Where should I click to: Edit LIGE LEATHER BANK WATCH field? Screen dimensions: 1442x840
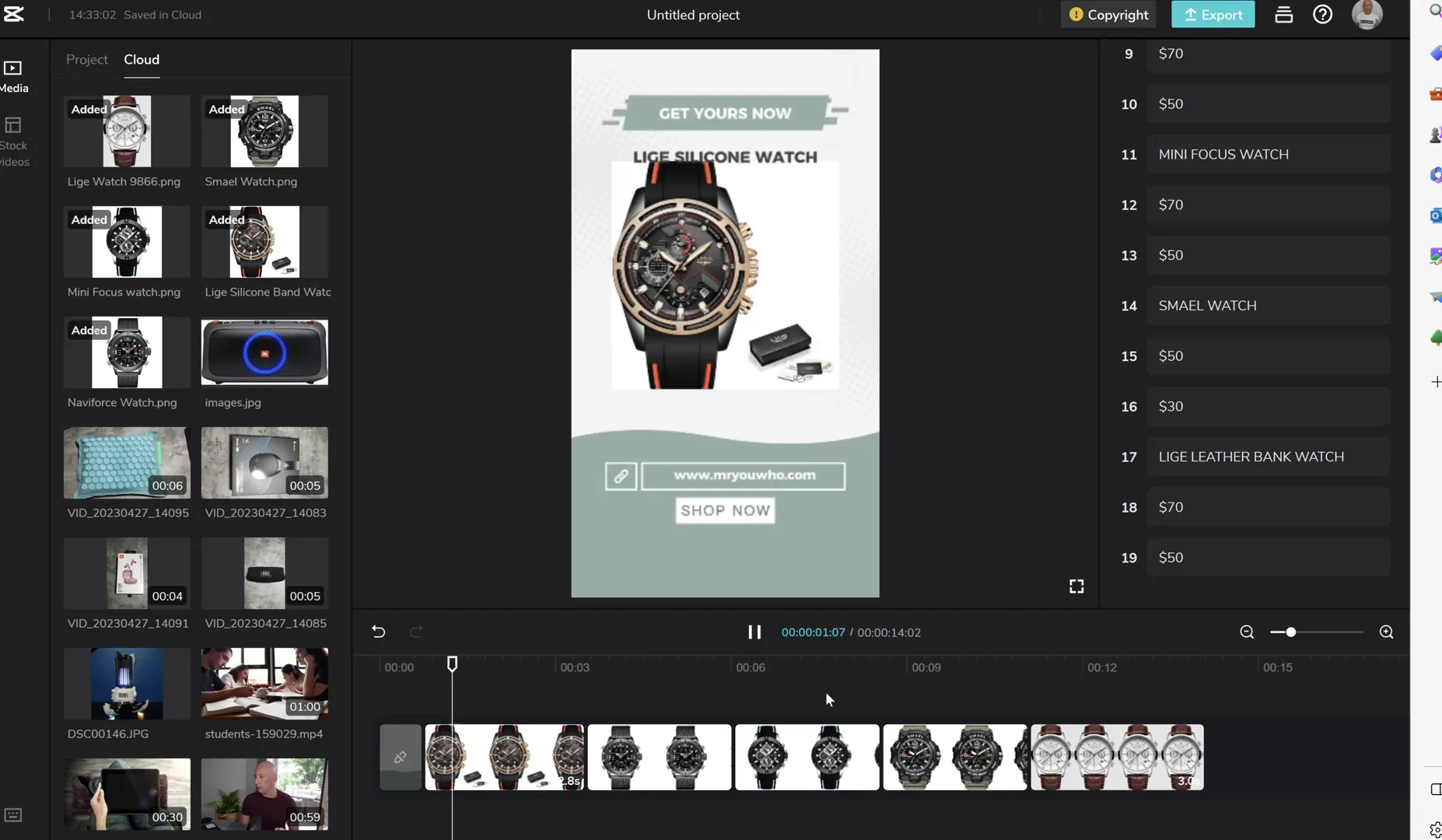pyautogui.click(x=1268, y=457)
